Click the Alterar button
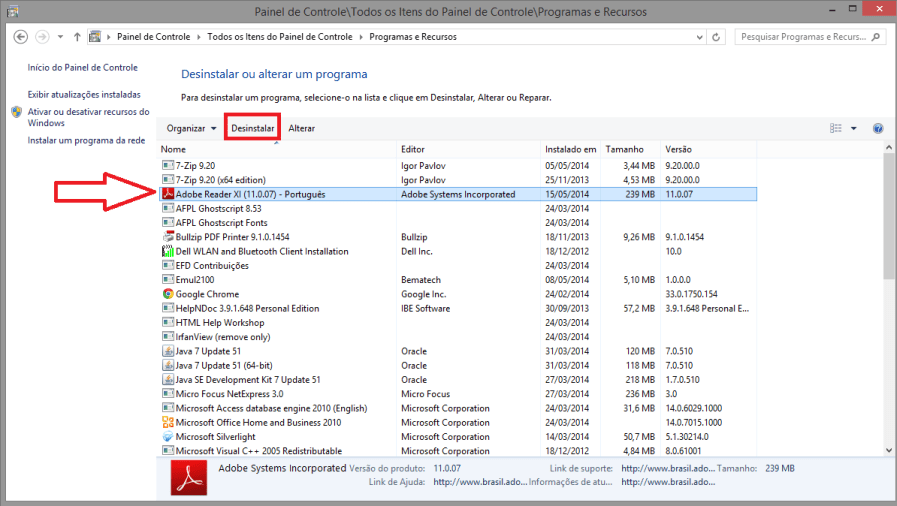This screenshot has height=506, width=897. tap(301, 128)
